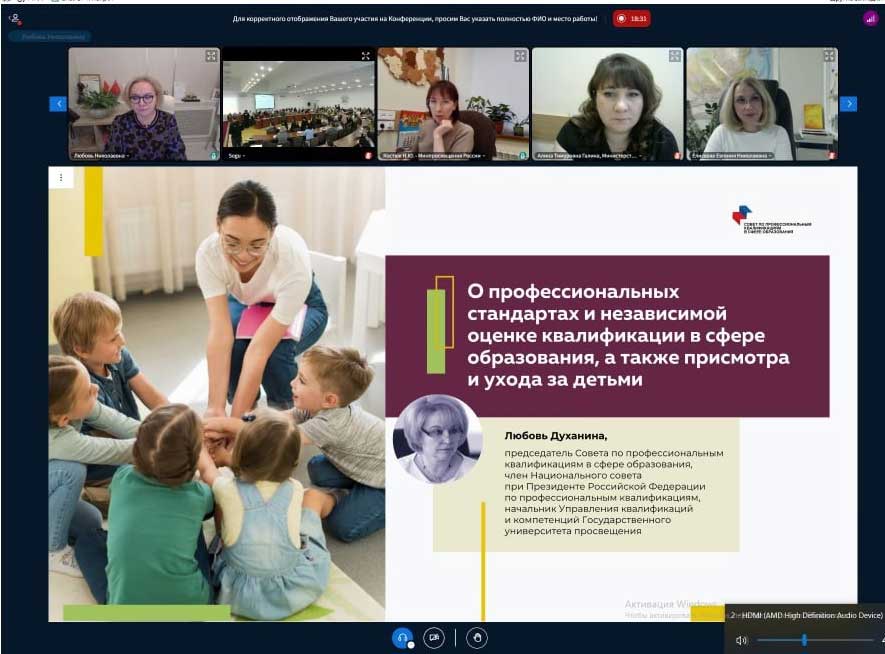Click the user avatar at top right
Screen dimensions: 885x654
869,18
